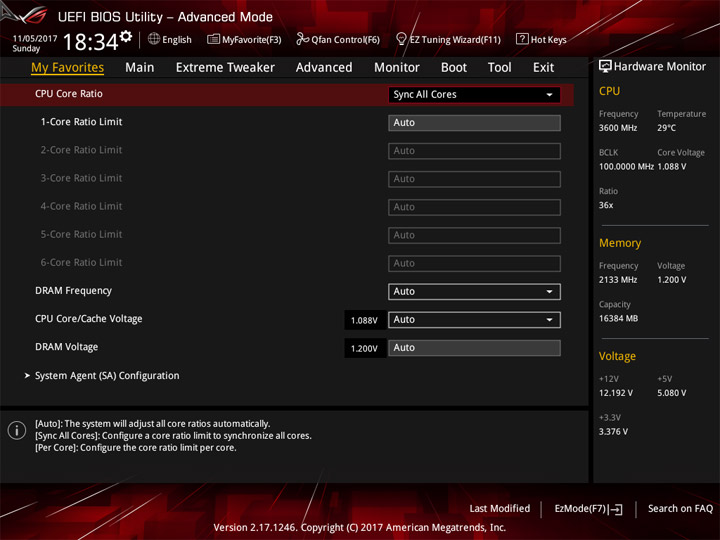Click 6-Core Ratio Limit field
The width and height of the screenshot is (720, 540).
474,264
